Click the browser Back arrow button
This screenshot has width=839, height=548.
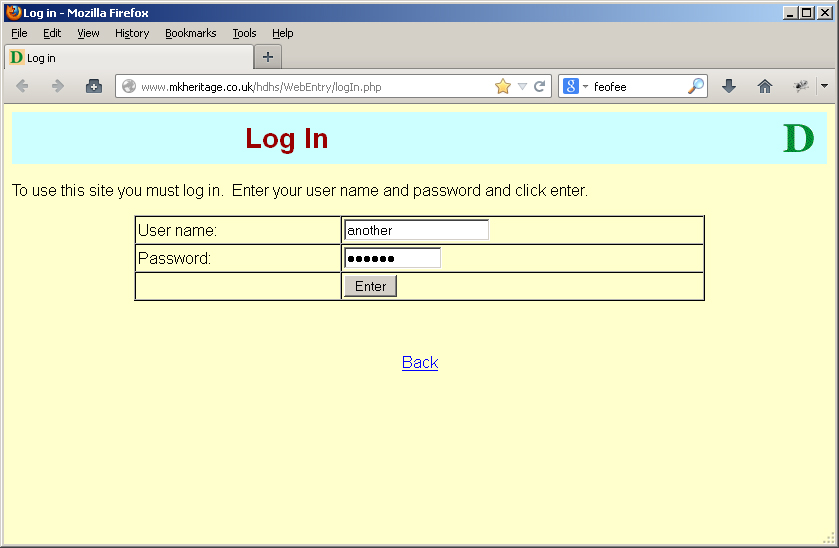click(x=22, y=87)
